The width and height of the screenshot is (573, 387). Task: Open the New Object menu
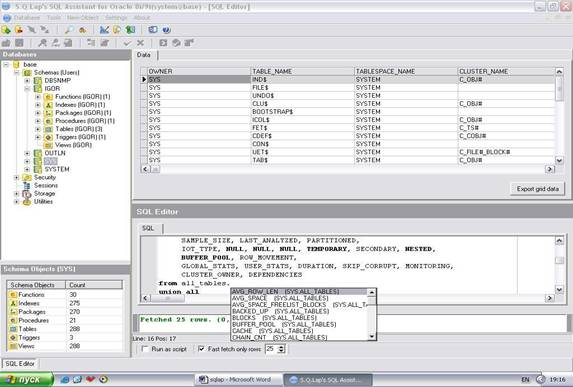(83, 18)
